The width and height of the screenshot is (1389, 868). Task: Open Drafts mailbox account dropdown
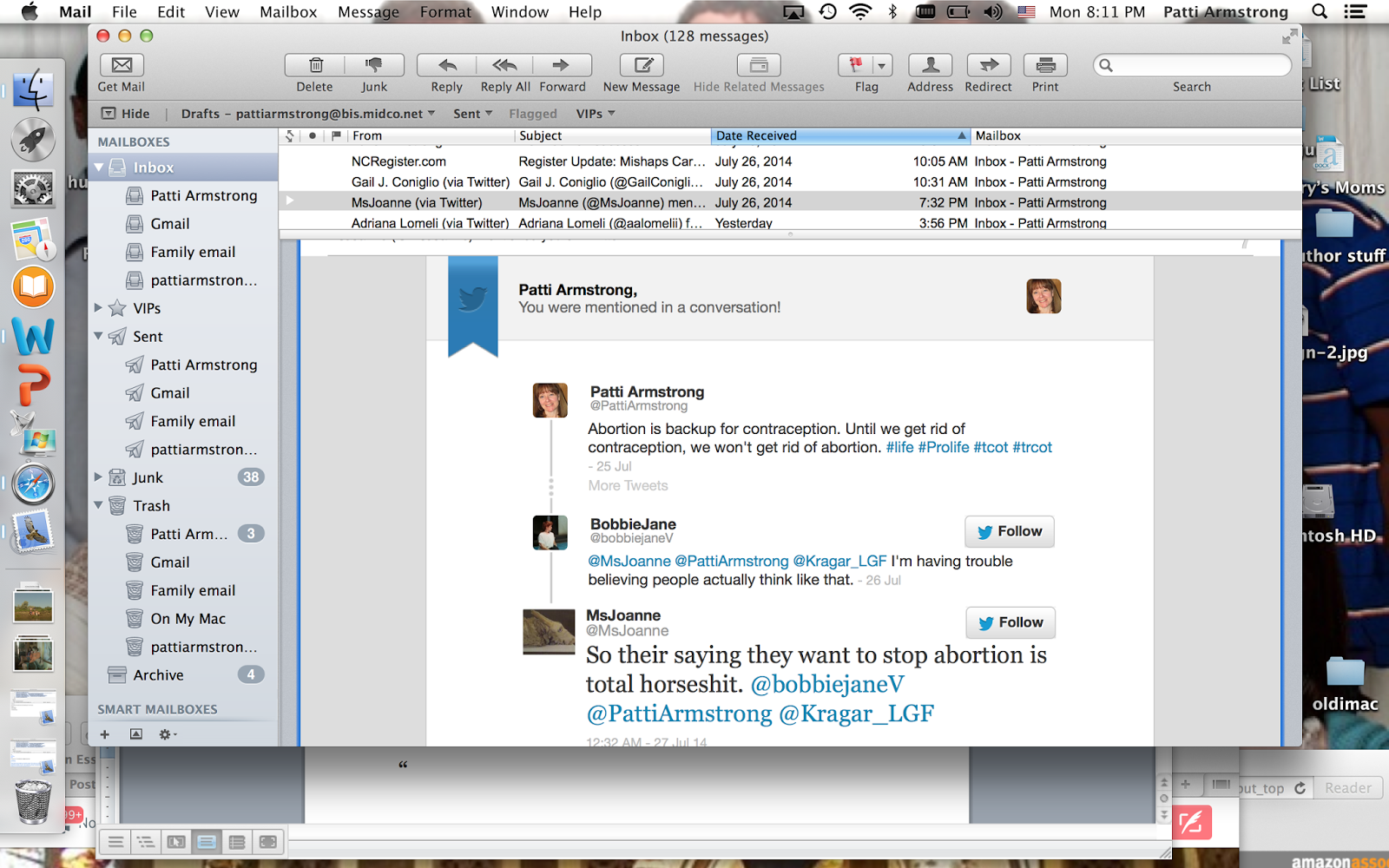point(307,114)
